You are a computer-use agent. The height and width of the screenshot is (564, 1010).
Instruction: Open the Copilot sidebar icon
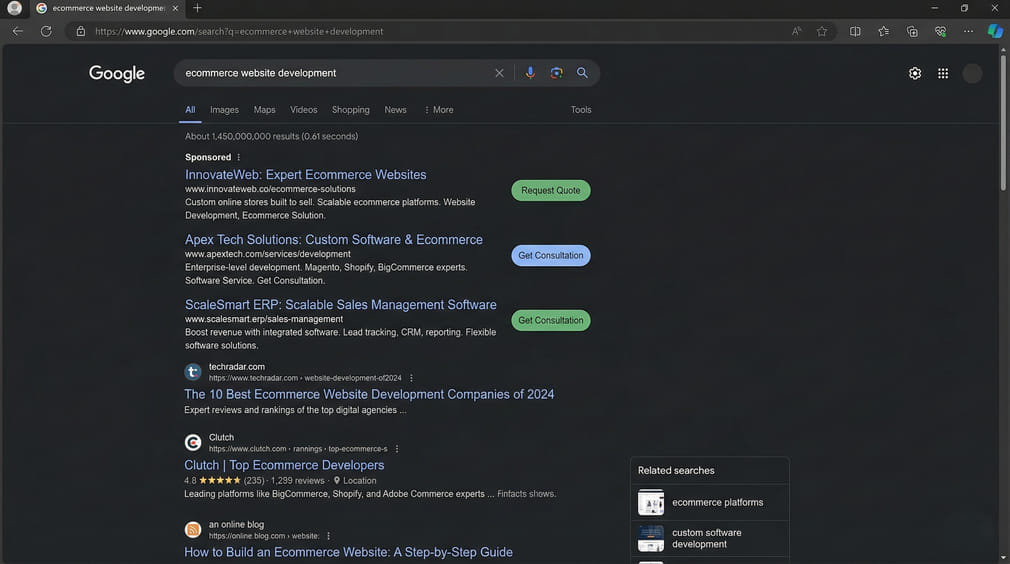[995, 31]
